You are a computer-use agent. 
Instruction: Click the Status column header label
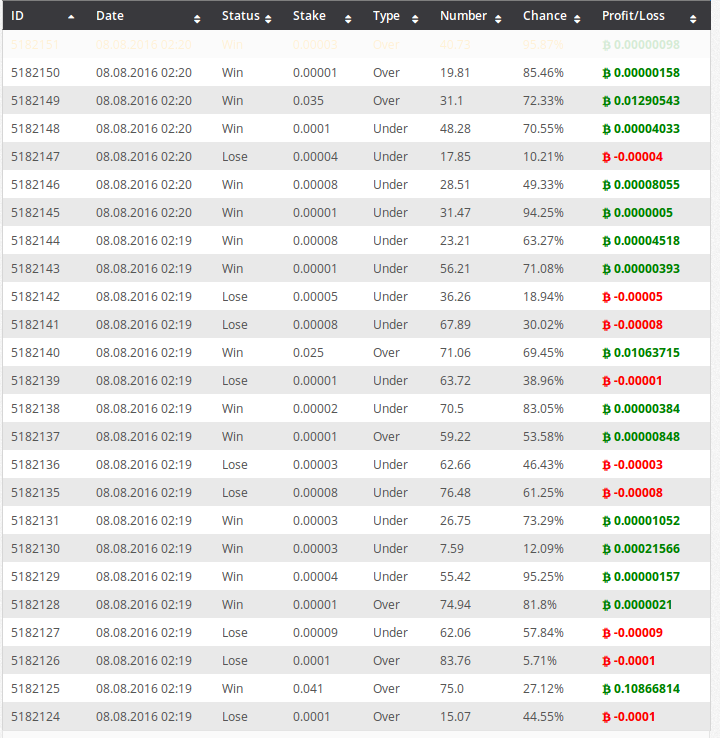pos(241,16)
